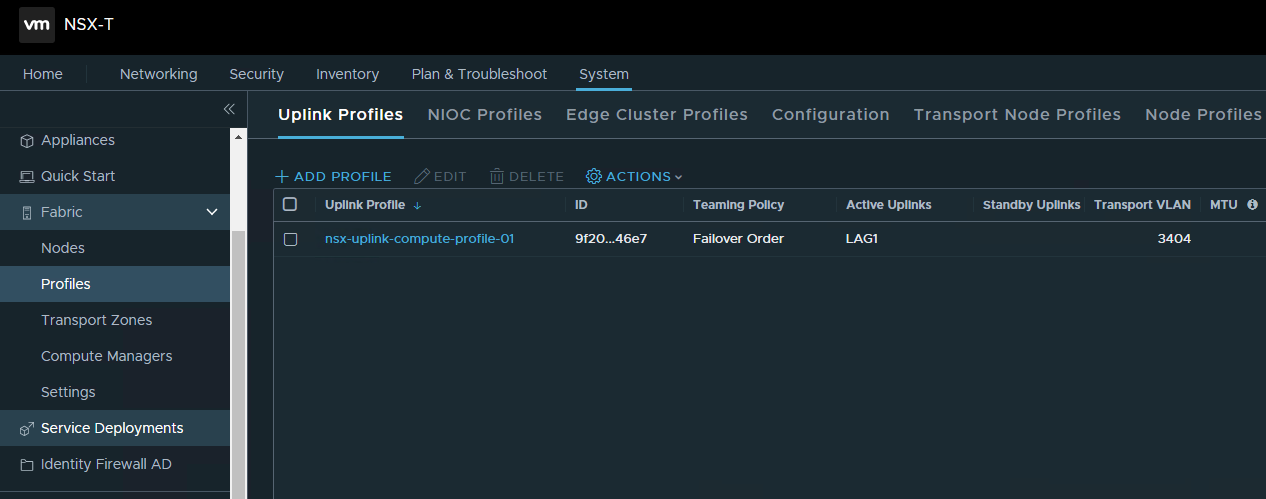This screenshot has height=499, width=1266.
Task: Click the Uplink Profile sort arrow
Action: (x=417, y=205)
